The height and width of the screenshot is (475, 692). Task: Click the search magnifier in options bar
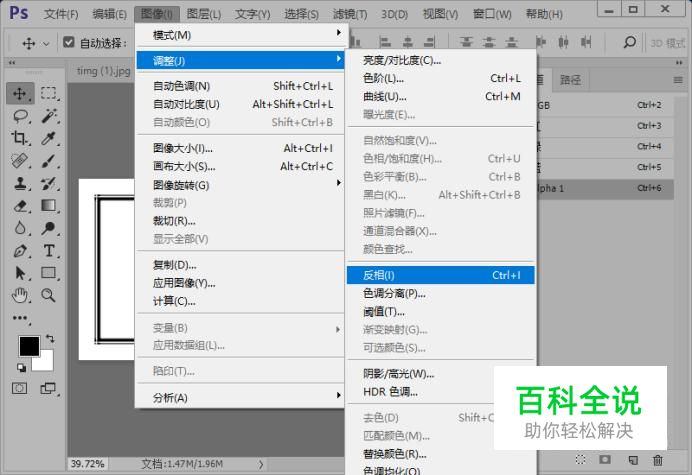click(630, 42)
